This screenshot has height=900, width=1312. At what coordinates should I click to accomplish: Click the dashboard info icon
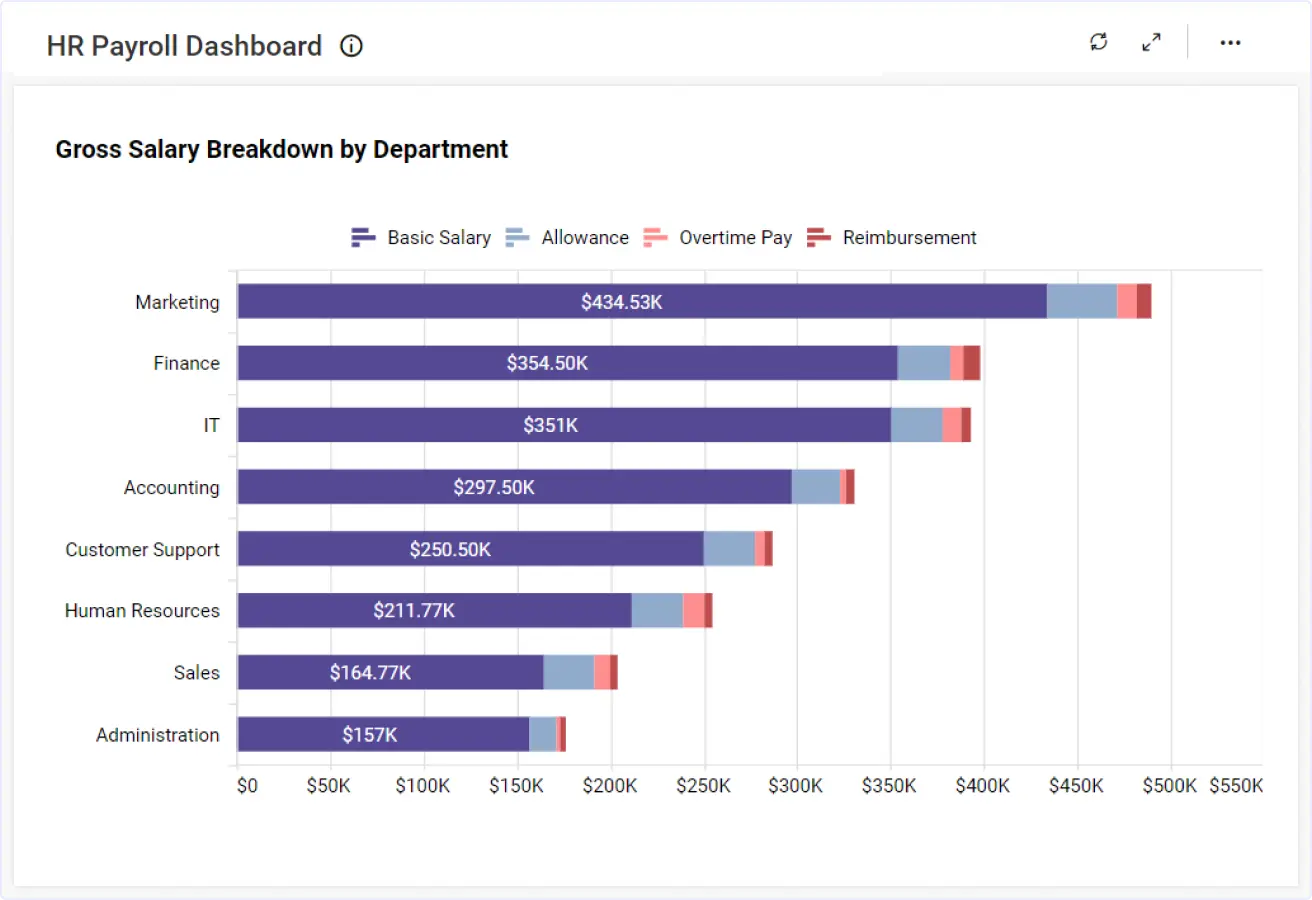[351, 46]
